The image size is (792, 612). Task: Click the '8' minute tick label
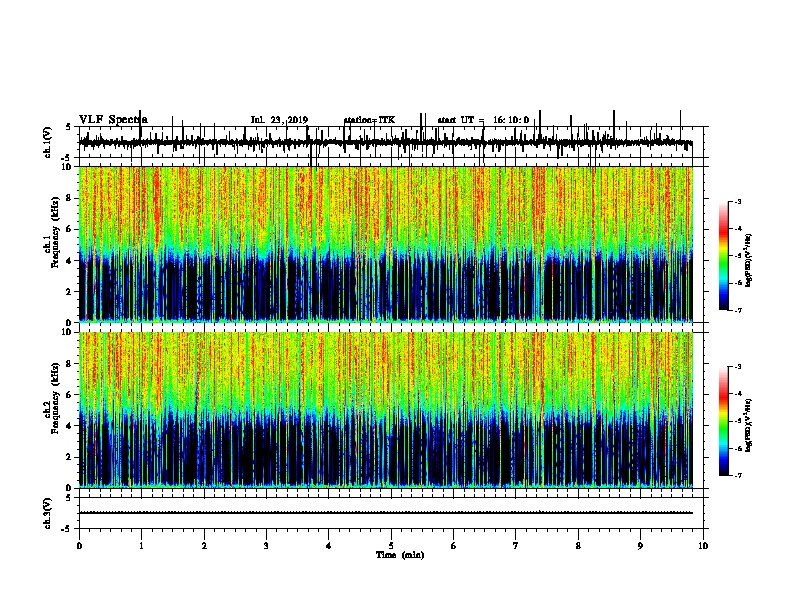click(578, 545)
